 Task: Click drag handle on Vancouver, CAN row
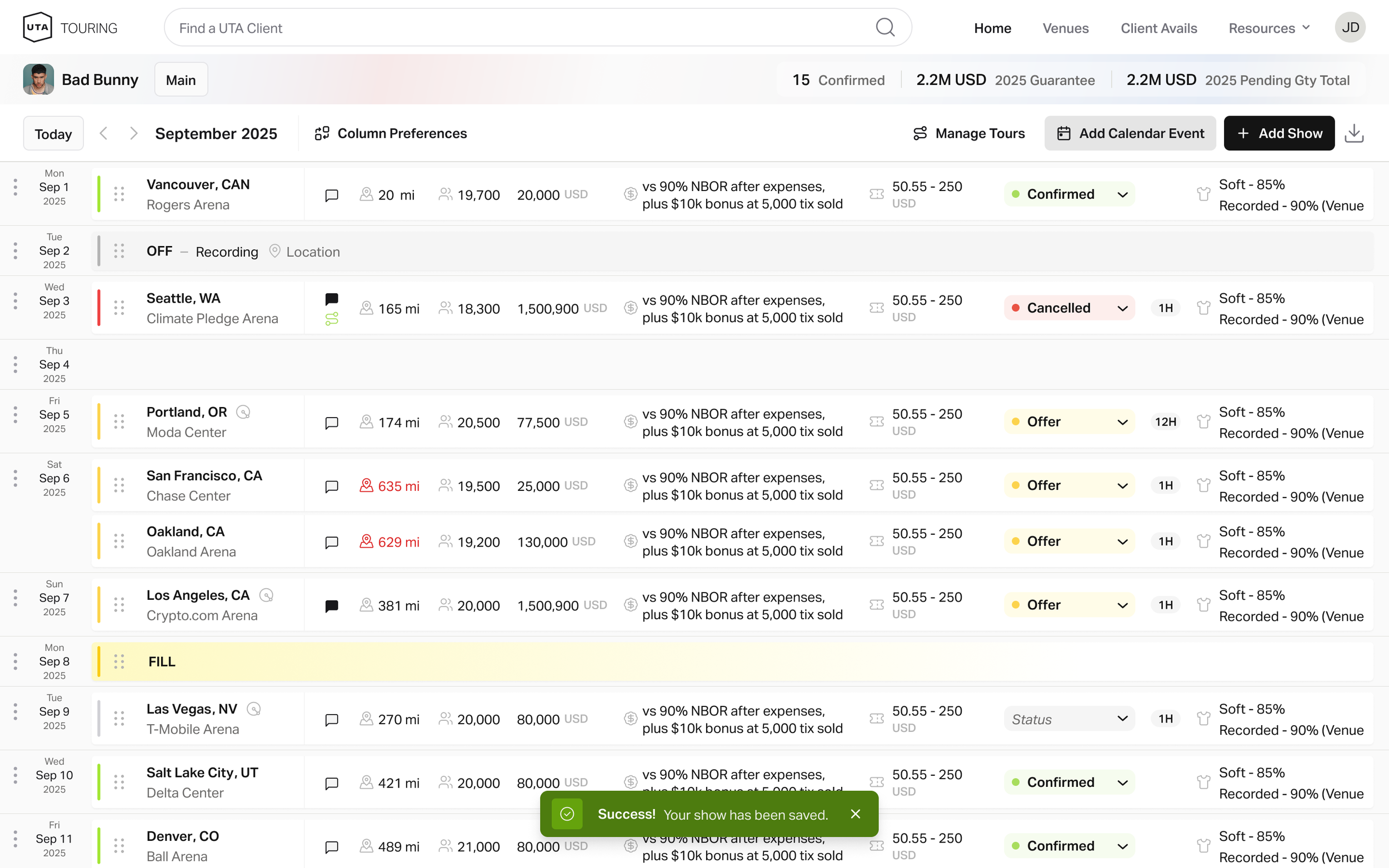tap(119, 194)
